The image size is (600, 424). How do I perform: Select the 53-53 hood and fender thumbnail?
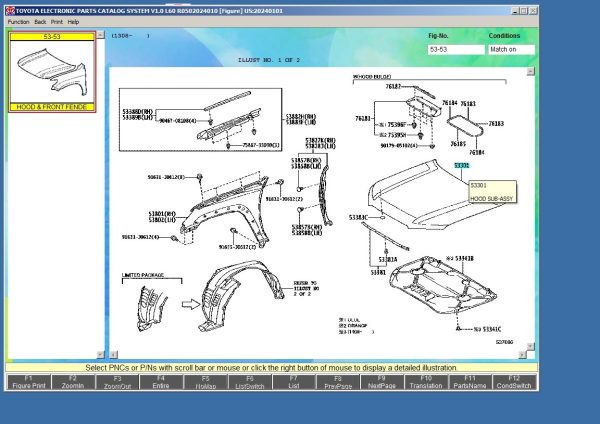click(x=52, y=71)
